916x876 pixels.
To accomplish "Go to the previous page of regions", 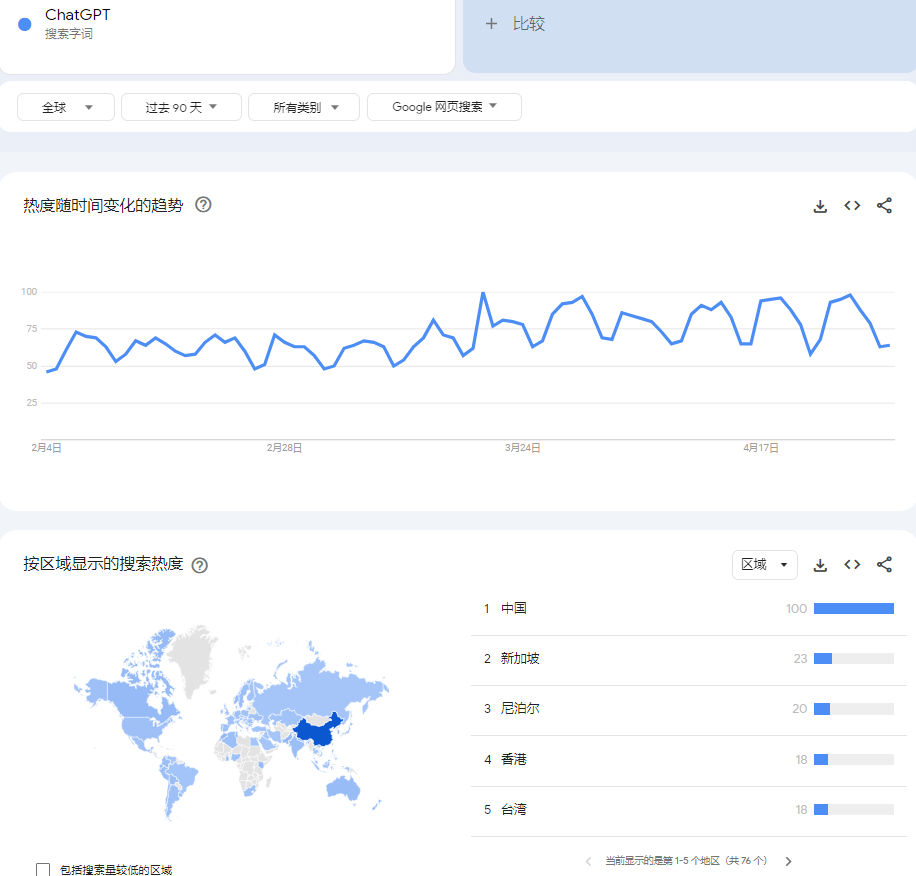I will coord(588,861).
